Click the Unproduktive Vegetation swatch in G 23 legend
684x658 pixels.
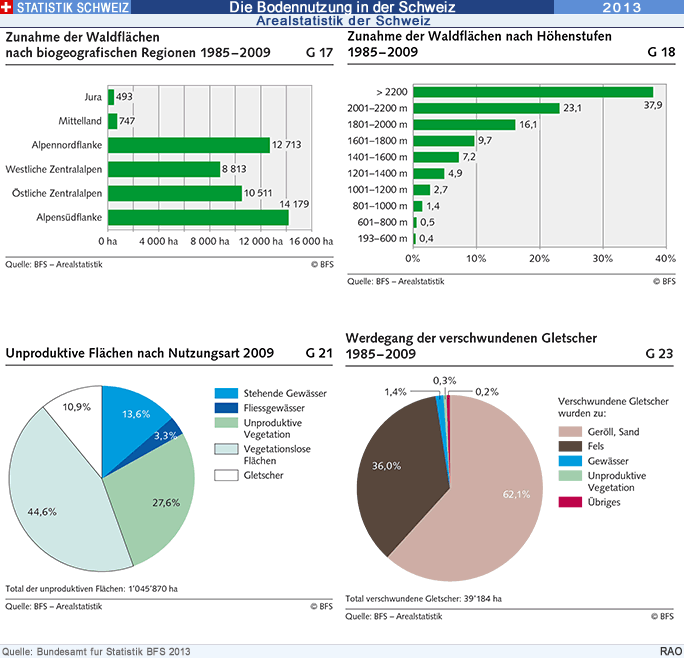coord(570,476)
